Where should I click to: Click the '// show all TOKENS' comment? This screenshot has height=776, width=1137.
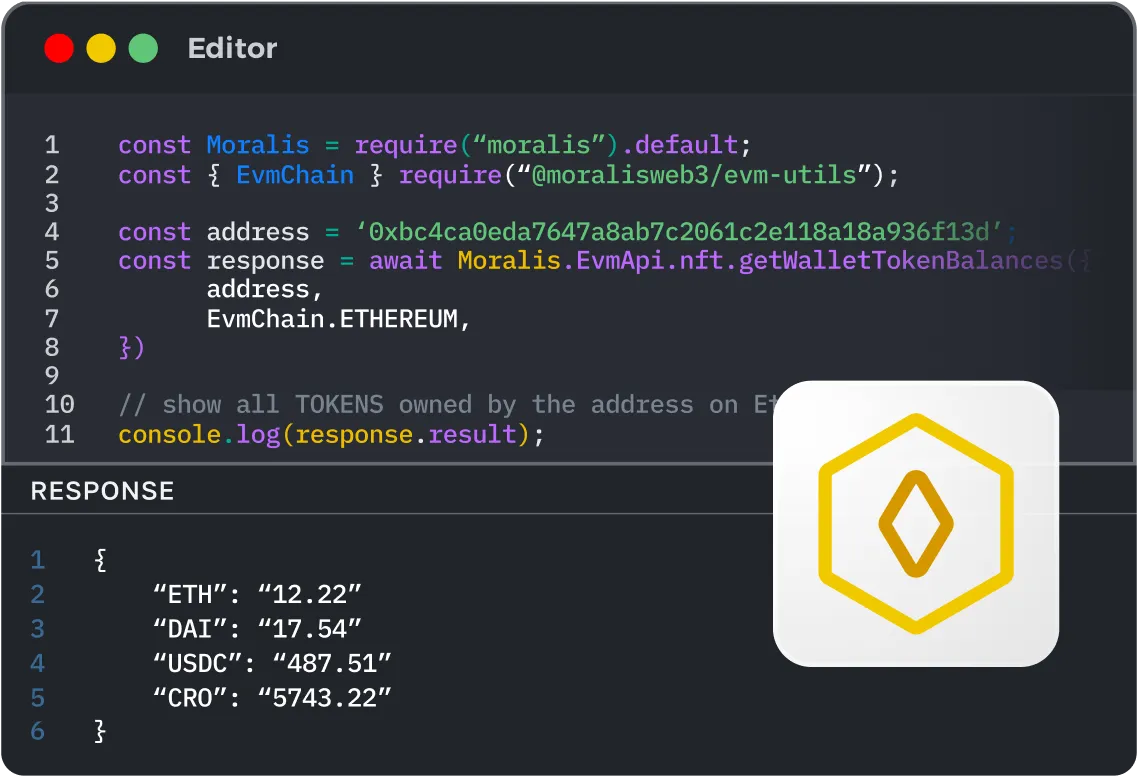tap(448, 405)
